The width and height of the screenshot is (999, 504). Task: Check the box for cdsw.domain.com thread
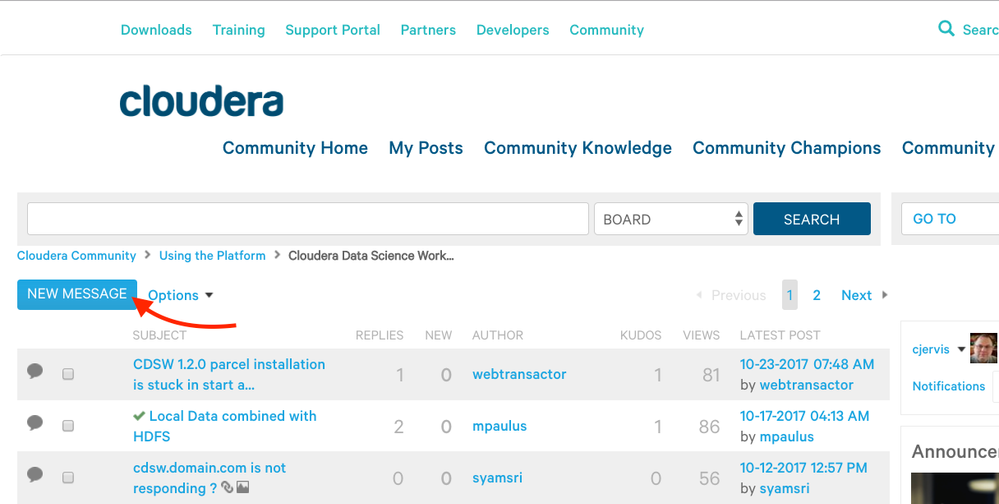point(68,478)
